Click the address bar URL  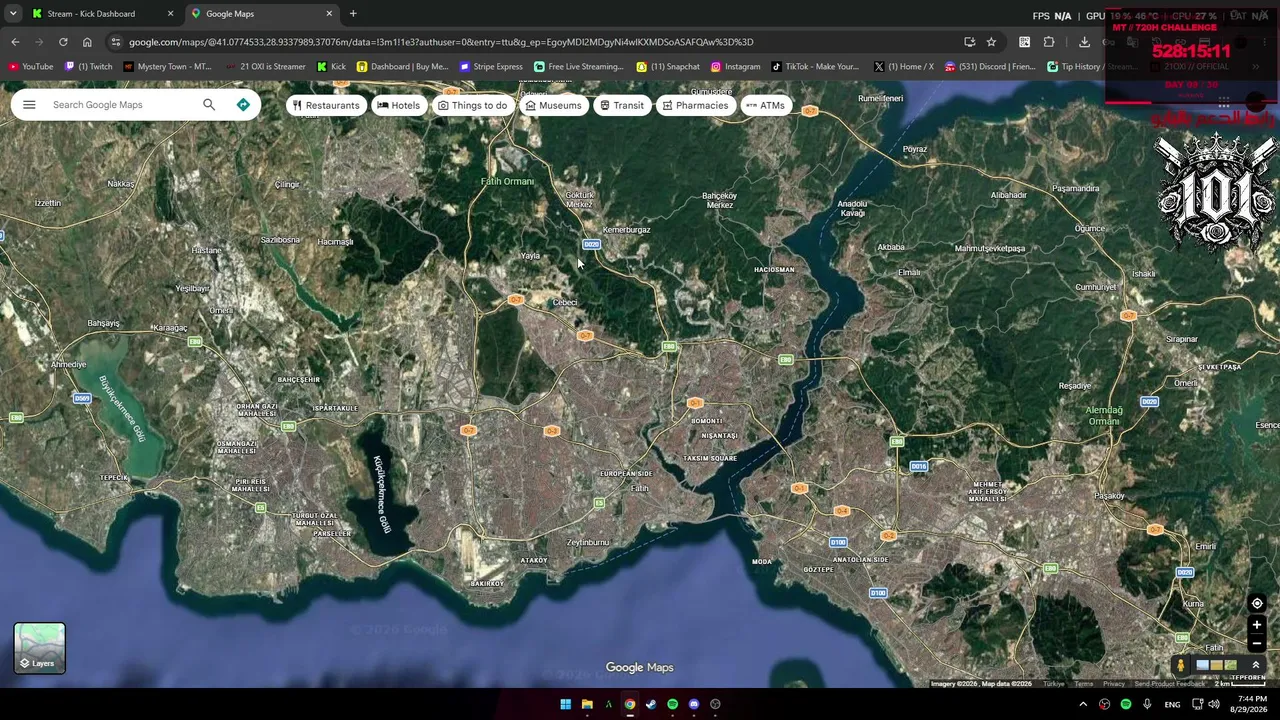pos(441,42)
